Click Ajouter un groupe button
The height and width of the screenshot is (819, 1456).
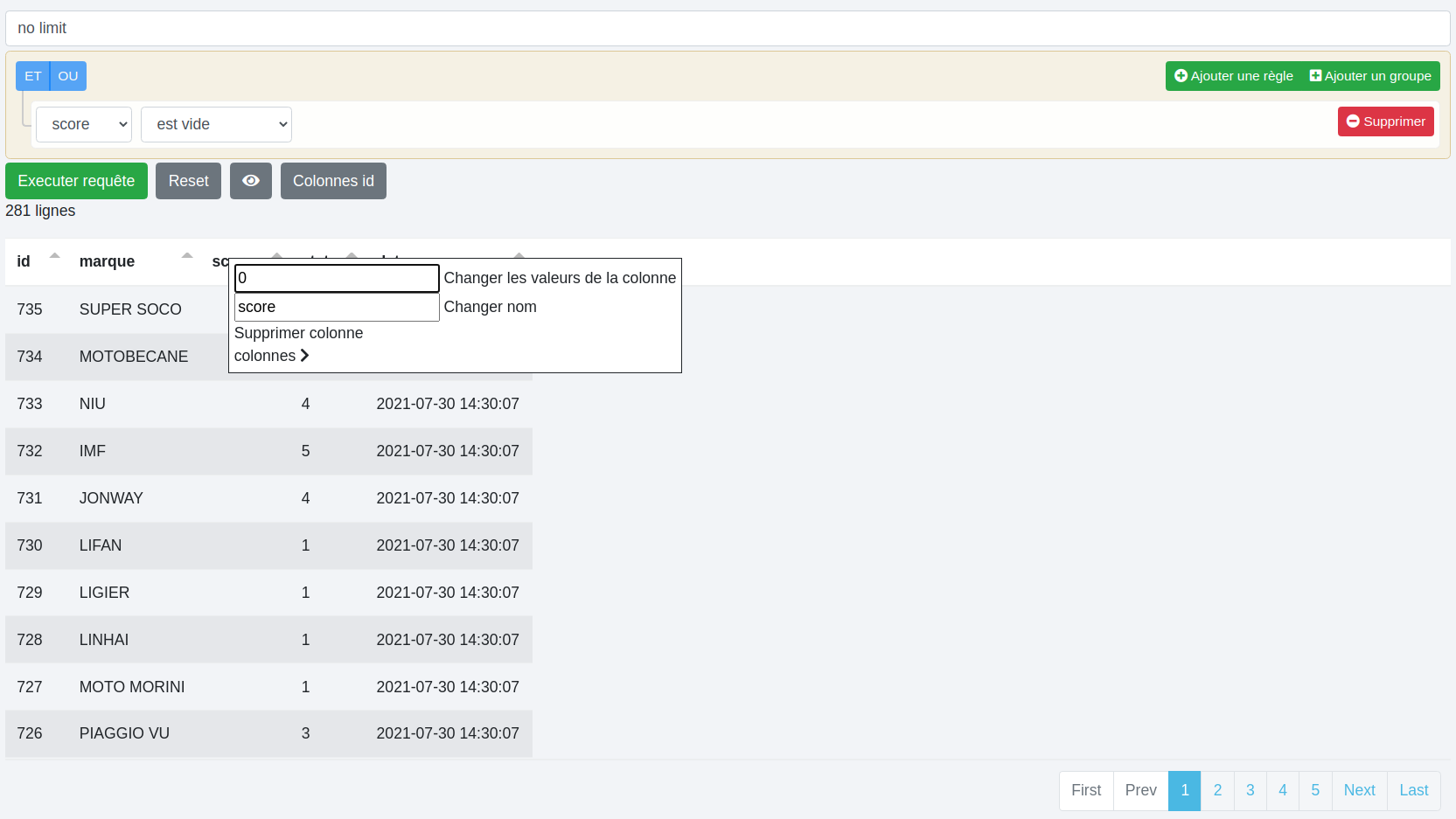[1370, 76]
